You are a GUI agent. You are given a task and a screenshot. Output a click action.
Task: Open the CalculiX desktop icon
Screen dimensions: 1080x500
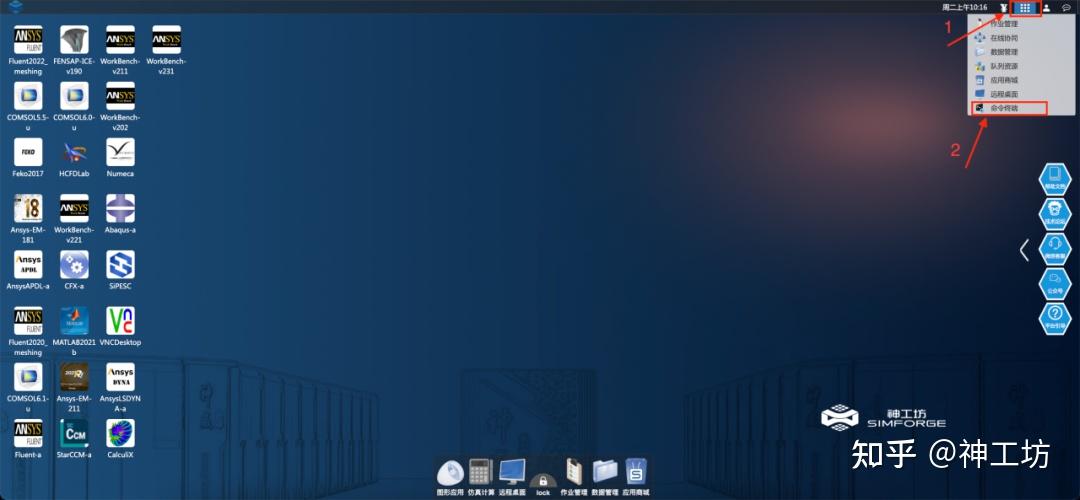click(121, 434)
